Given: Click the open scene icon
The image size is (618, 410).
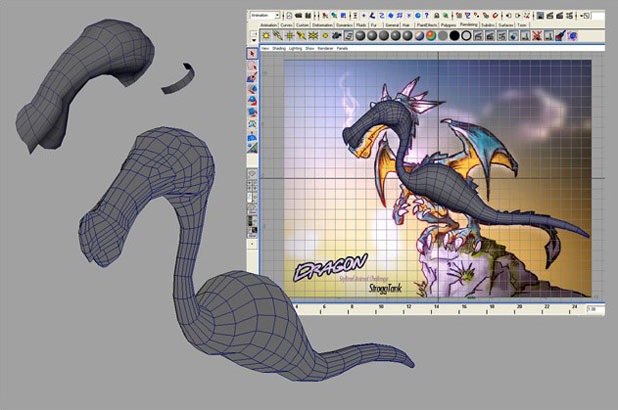Looking at the screenshot, I should click(x=298, y=15).
